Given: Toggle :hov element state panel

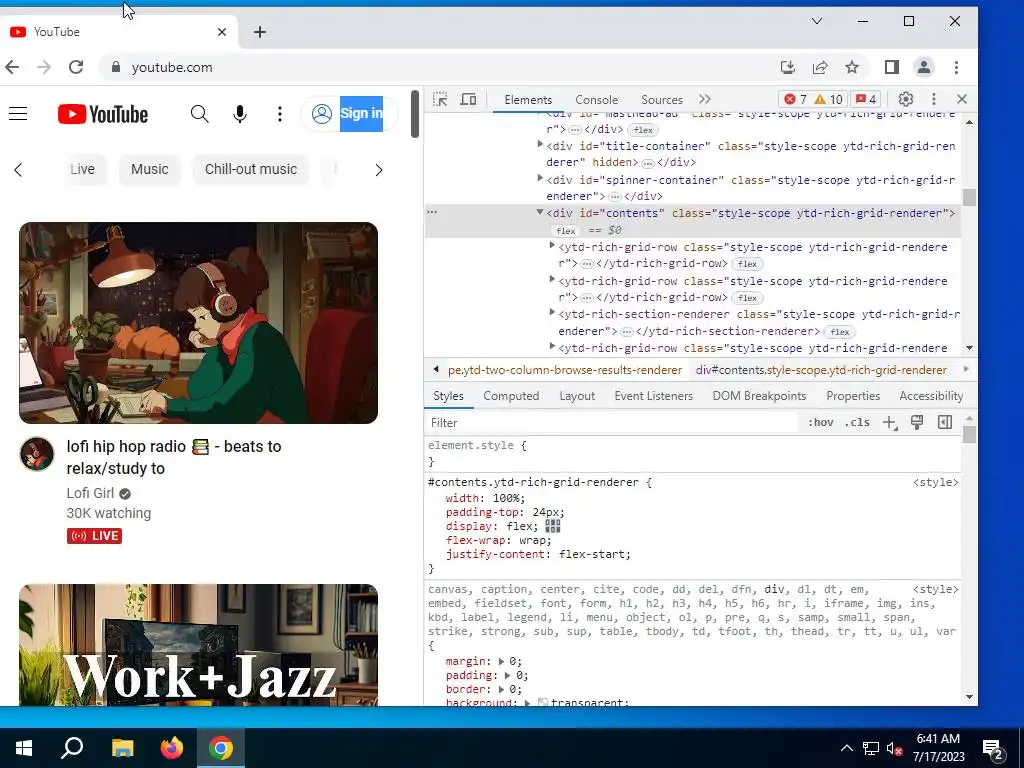Looking at the screenshot, I should pyautogui.click(x=820, y=423).
